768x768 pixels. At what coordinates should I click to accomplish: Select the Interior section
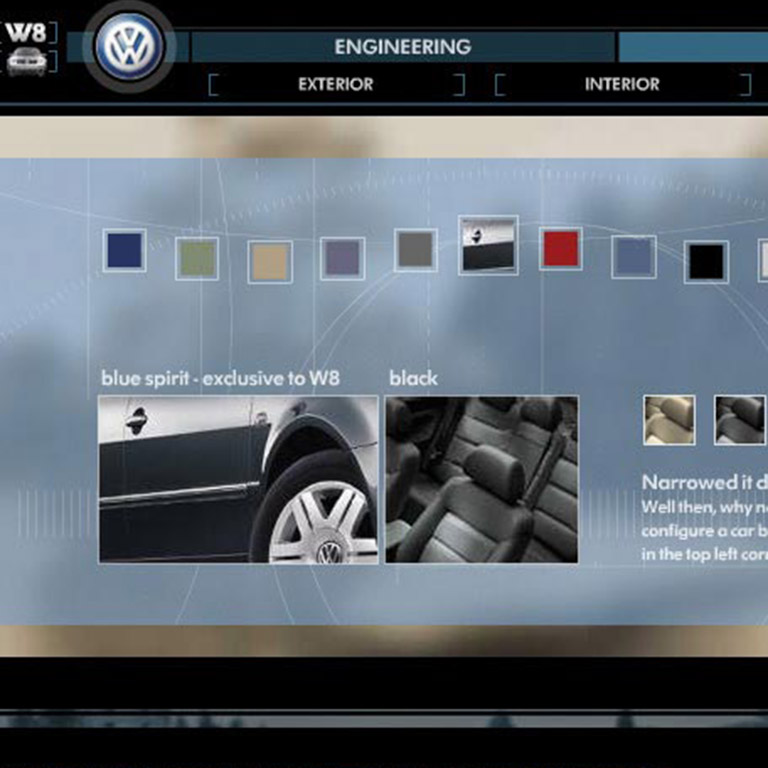point(621,85)
